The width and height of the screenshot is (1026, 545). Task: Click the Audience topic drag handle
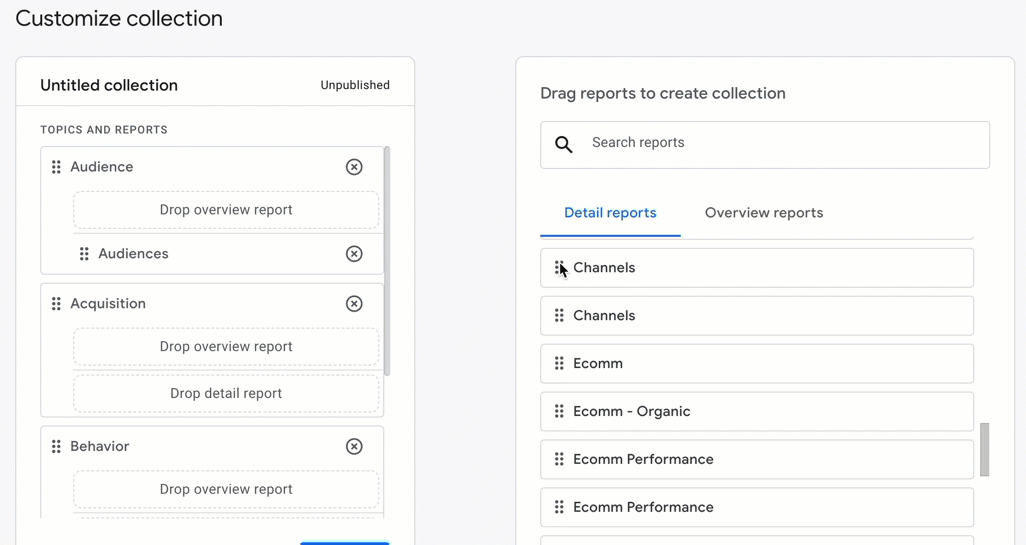pyautogui.click(x=56, y=167)
